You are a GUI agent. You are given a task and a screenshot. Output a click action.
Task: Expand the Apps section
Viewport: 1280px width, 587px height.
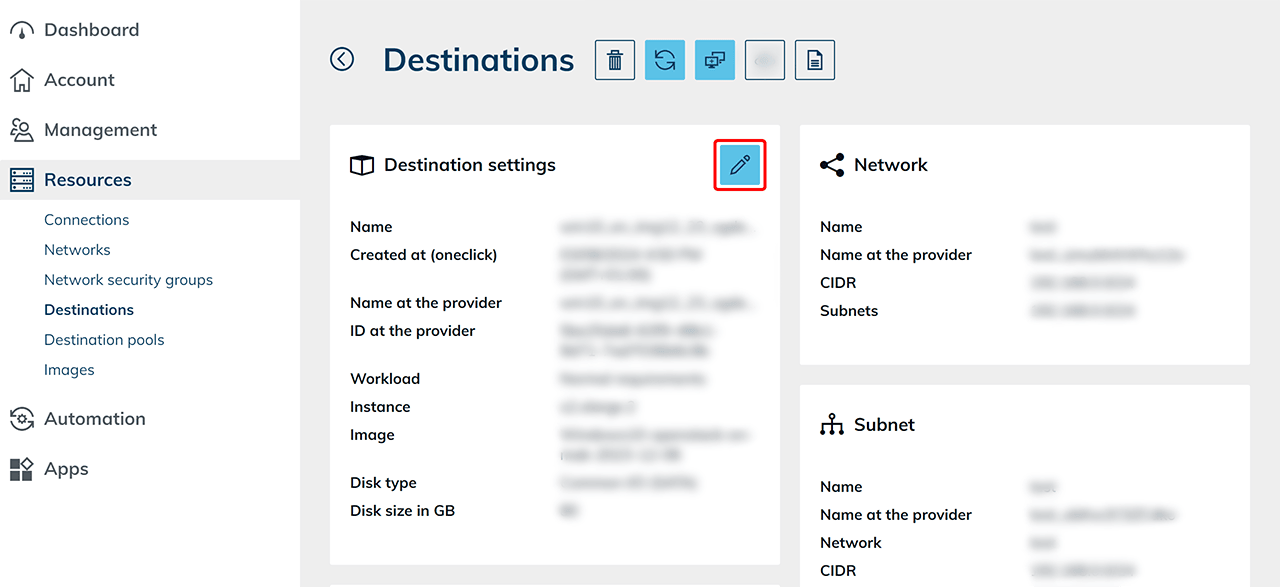coord(66,469)
